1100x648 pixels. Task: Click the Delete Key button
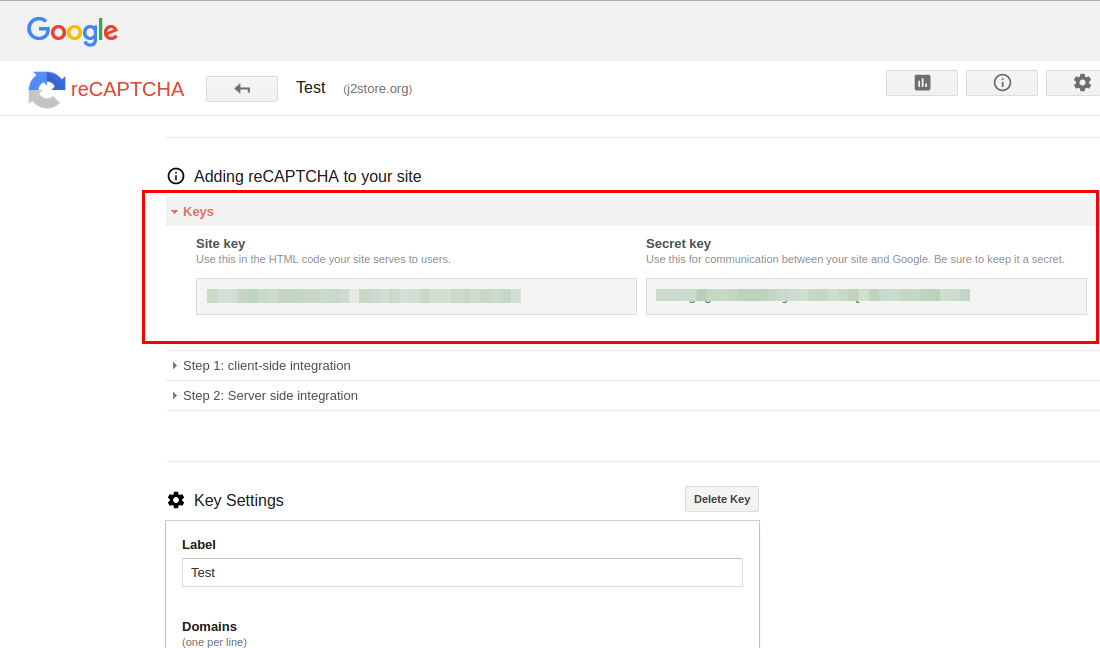point(722,499)
